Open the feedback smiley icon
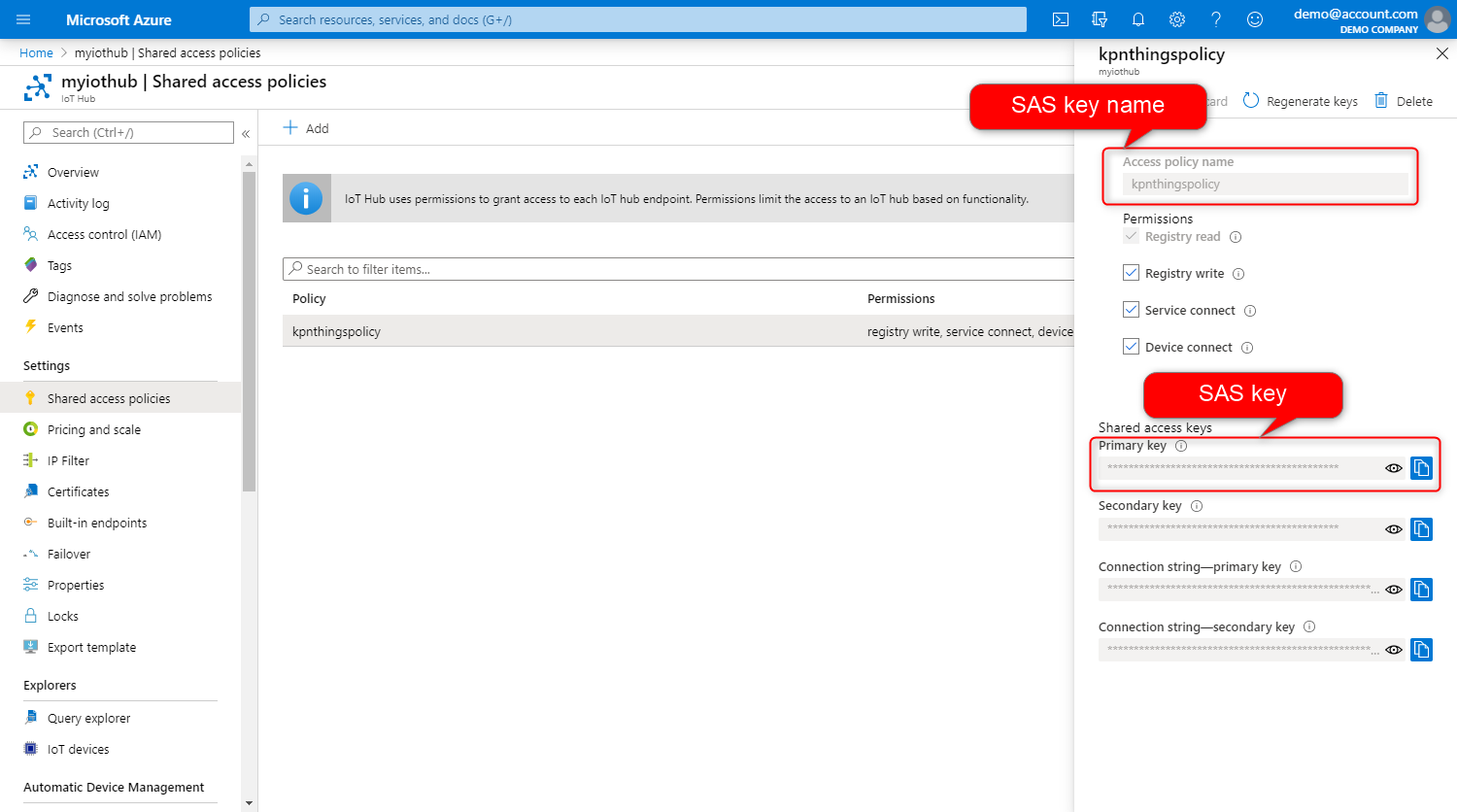Viewport: 1457px width, 812px height. (x=1255, y=19)
